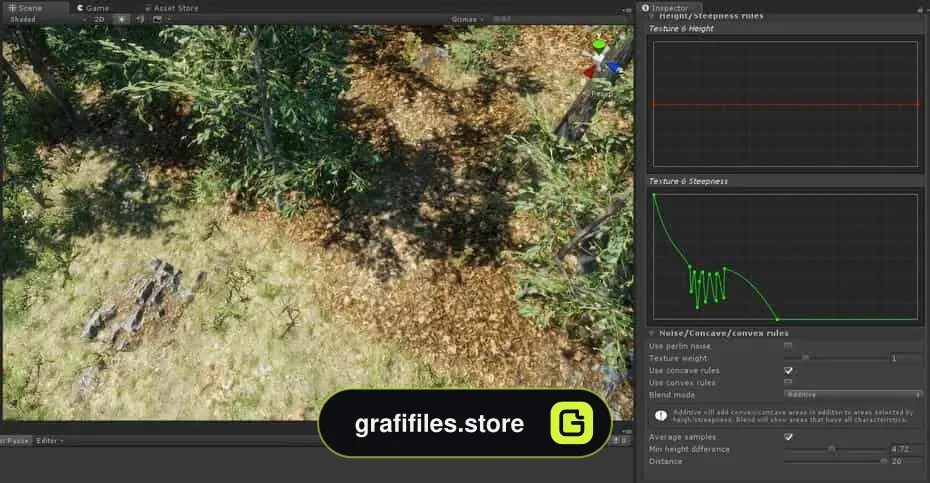Adjust the Min height difference slider
The image size is (930, 483).
(x=835, y=449)
